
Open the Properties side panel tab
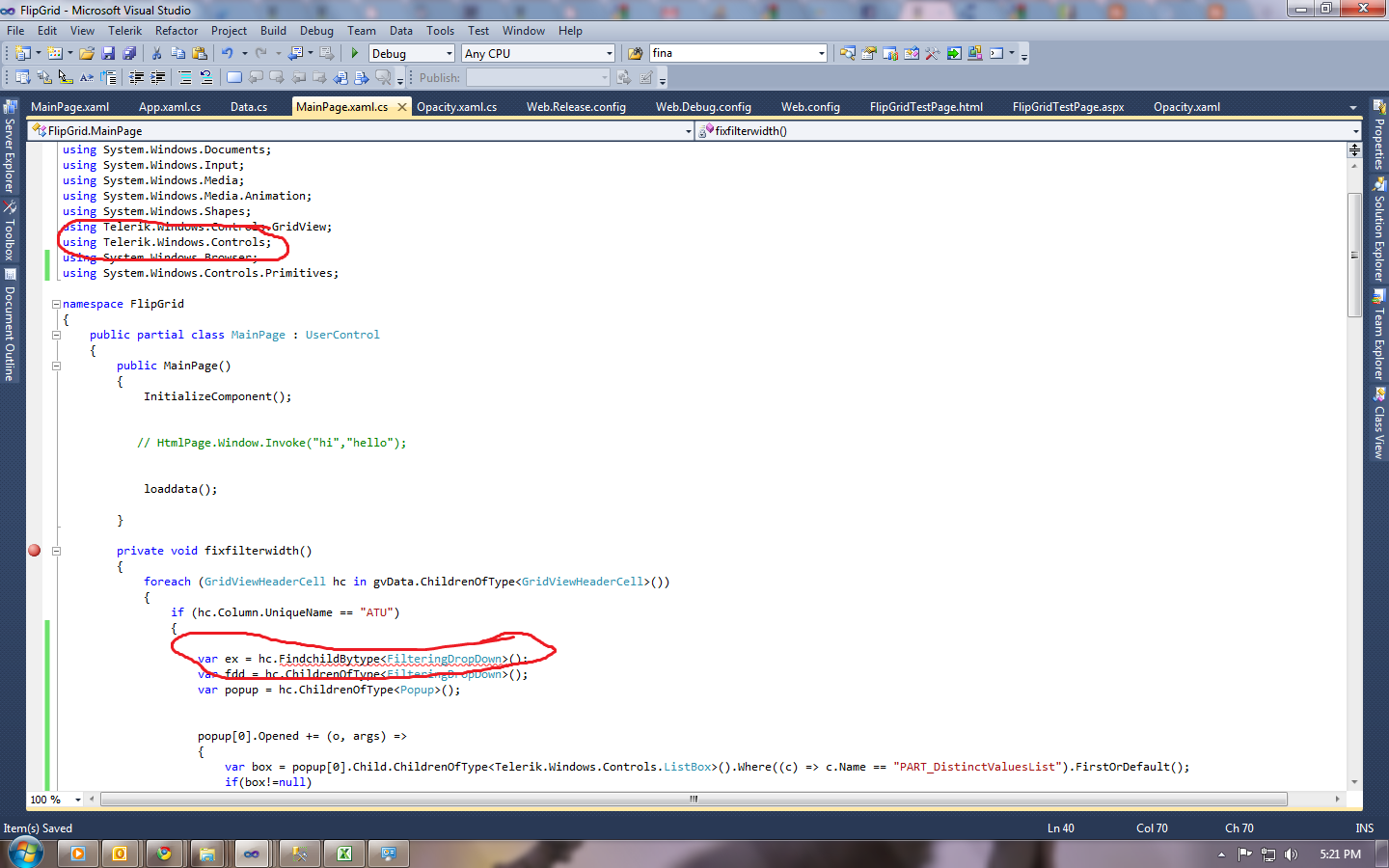(x=1379, y=135)
